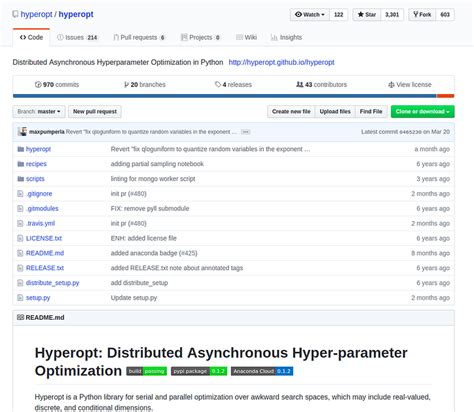Open the distribute_setup.py file
The height and width of the screenshot is (412, 474).
click(x=53, y=283)
